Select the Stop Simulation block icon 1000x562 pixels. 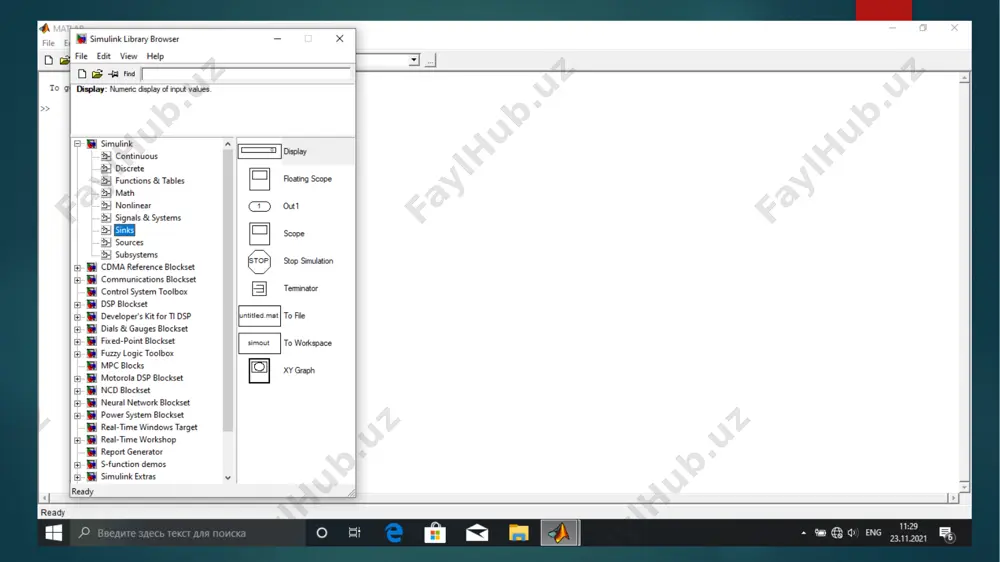click(x=259, y=261)
